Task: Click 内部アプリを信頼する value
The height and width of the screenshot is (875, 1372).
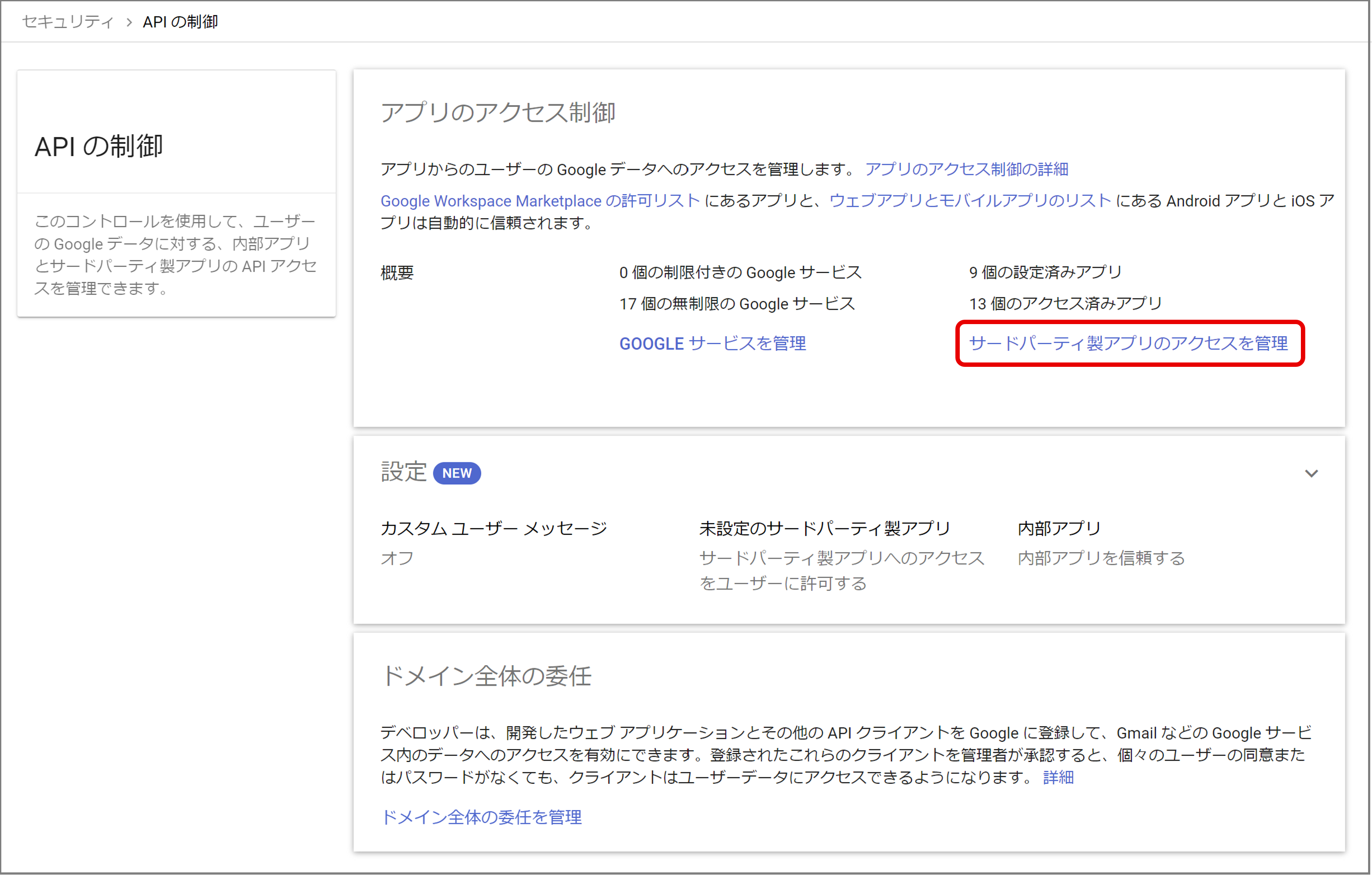Action: [1102, 558]
